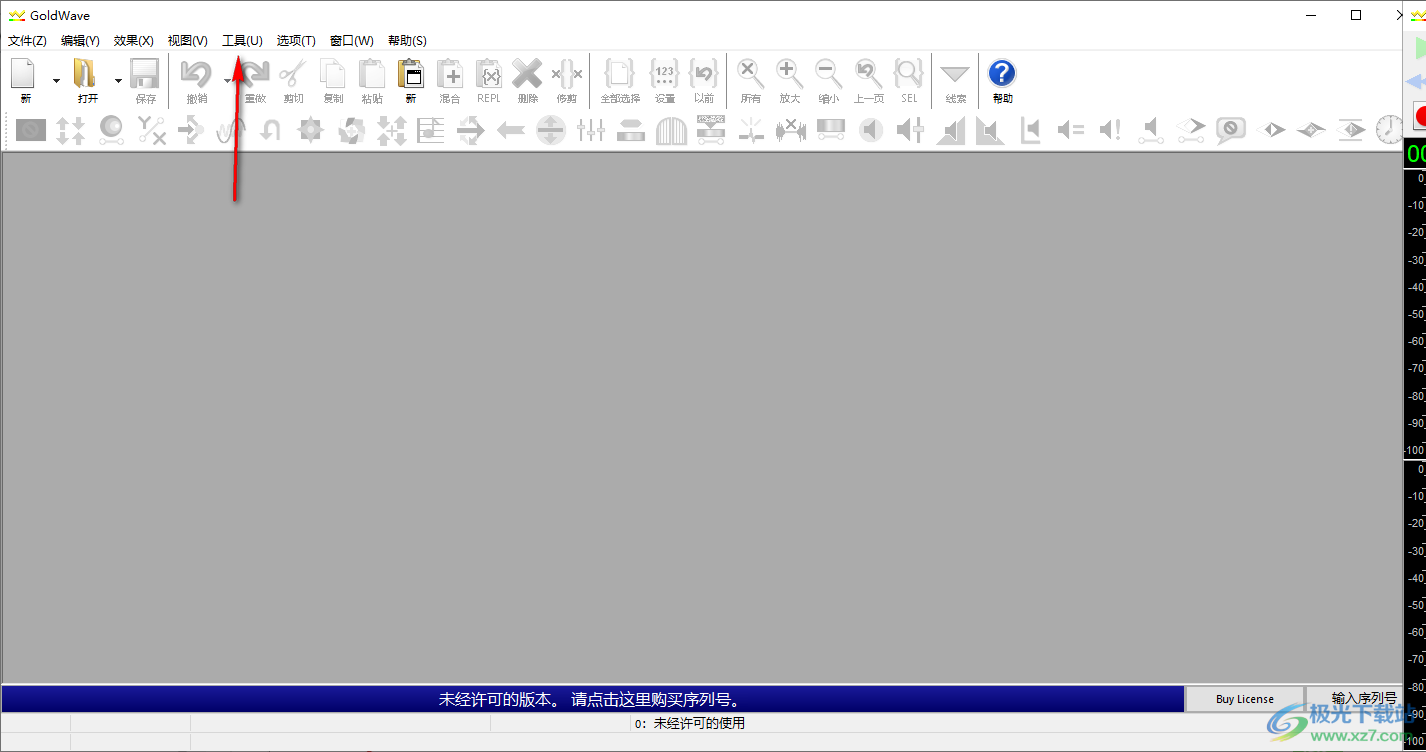Click the left arrow reverse effect icon
This screenshot has width=1426, height=752.
(511, 130)
